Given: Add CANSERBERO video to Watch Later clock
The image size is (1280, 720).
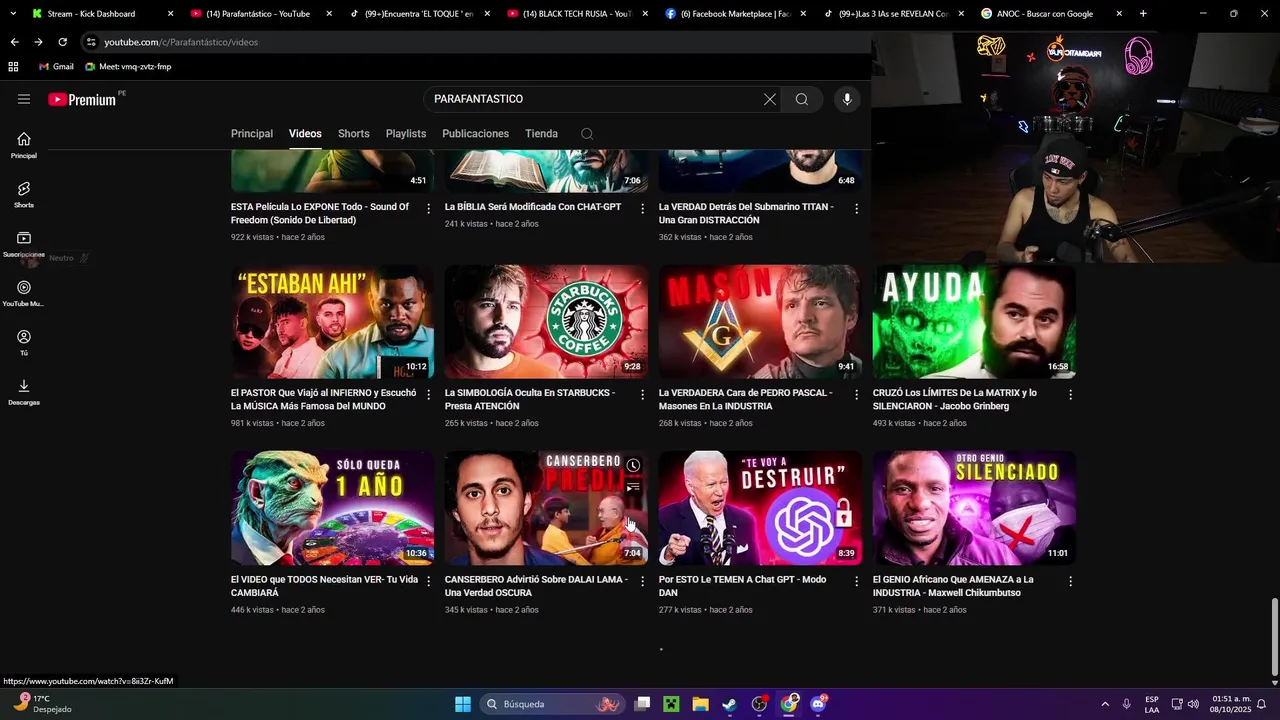Looking at the screenshot, I should pyautogui.click(x=633, y=466).
